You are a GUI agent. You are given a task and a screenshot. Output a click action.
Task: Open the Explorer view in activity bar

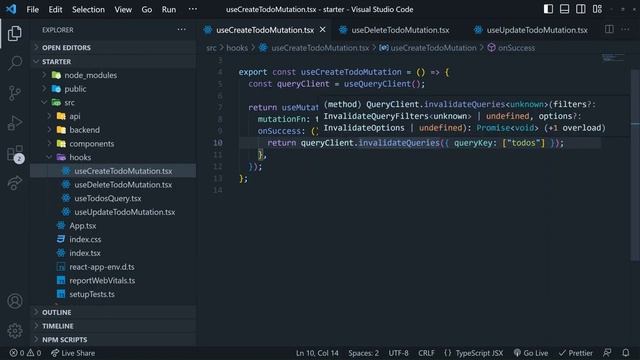click(15, 33)
